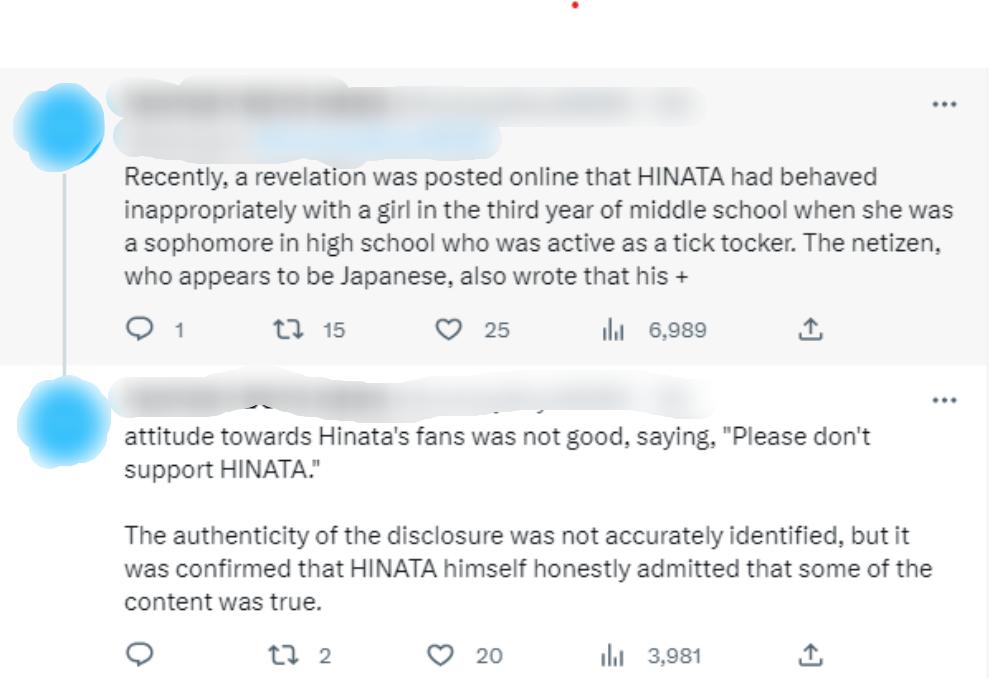View analytics showing 3,981 views

652,656
